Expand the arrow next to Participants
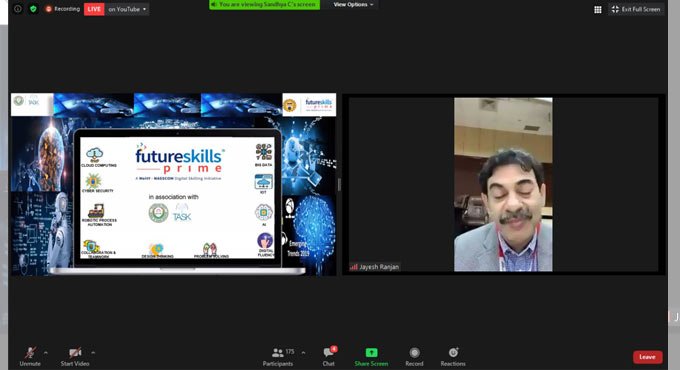This screenshot has width=680, height=370. (303, 352)
